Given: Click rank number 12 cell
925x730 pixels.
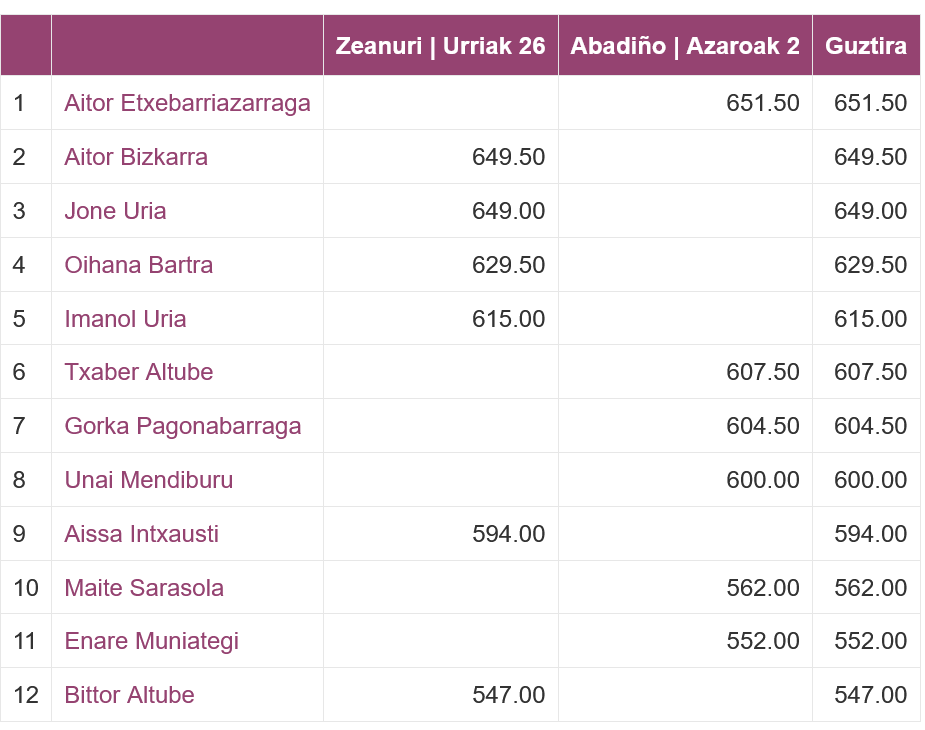Looking at the screenshot, I should (x=26, y=695).
